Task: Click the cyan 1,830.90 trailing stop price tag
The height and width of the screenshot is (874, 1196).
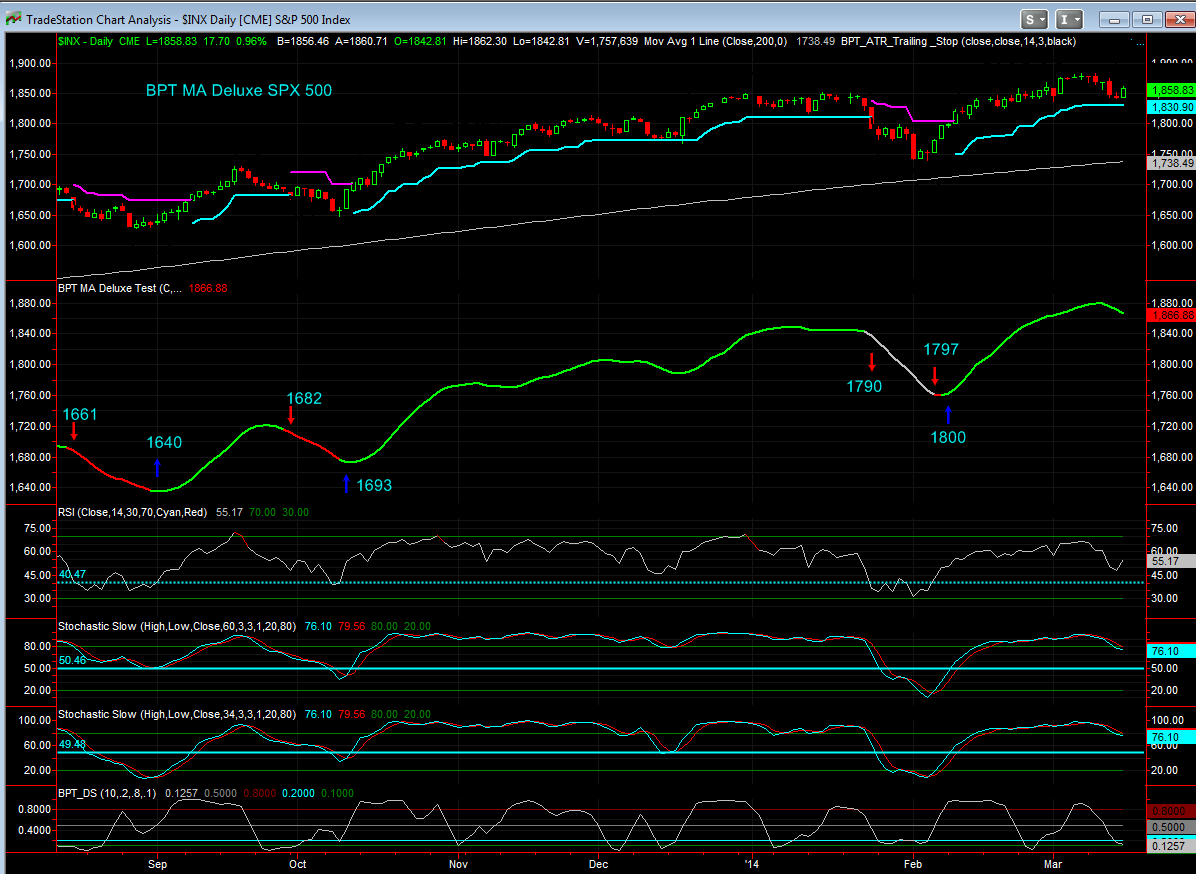Action: click(x=1171, y=106)
